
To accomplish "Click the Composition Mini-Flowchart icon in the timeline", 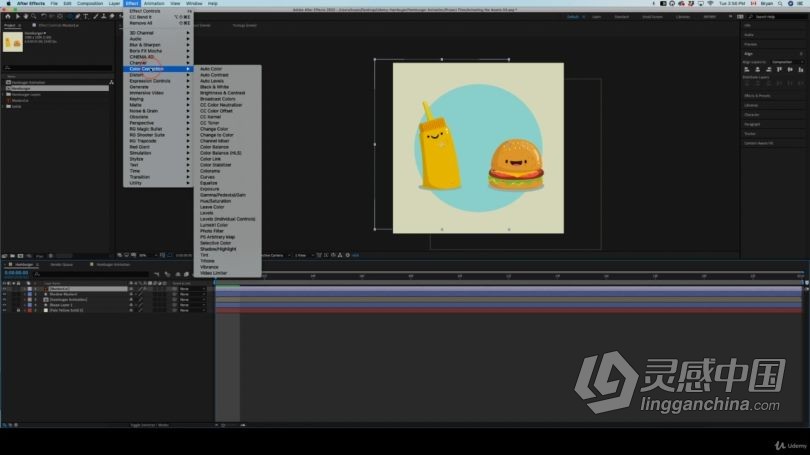I will tap(157, 274).
